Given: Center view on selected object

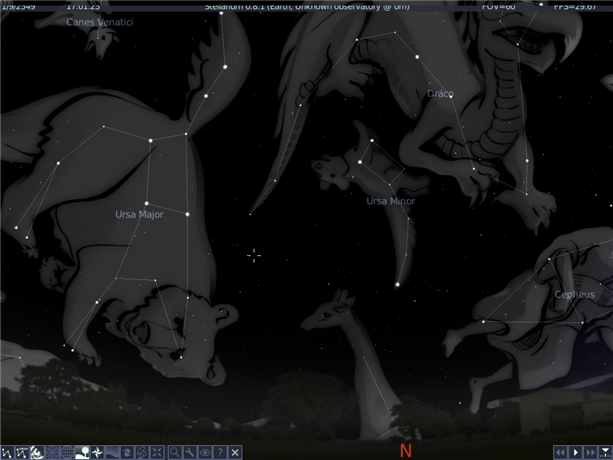Looking at the screenshot, I should tap(157, 453).
